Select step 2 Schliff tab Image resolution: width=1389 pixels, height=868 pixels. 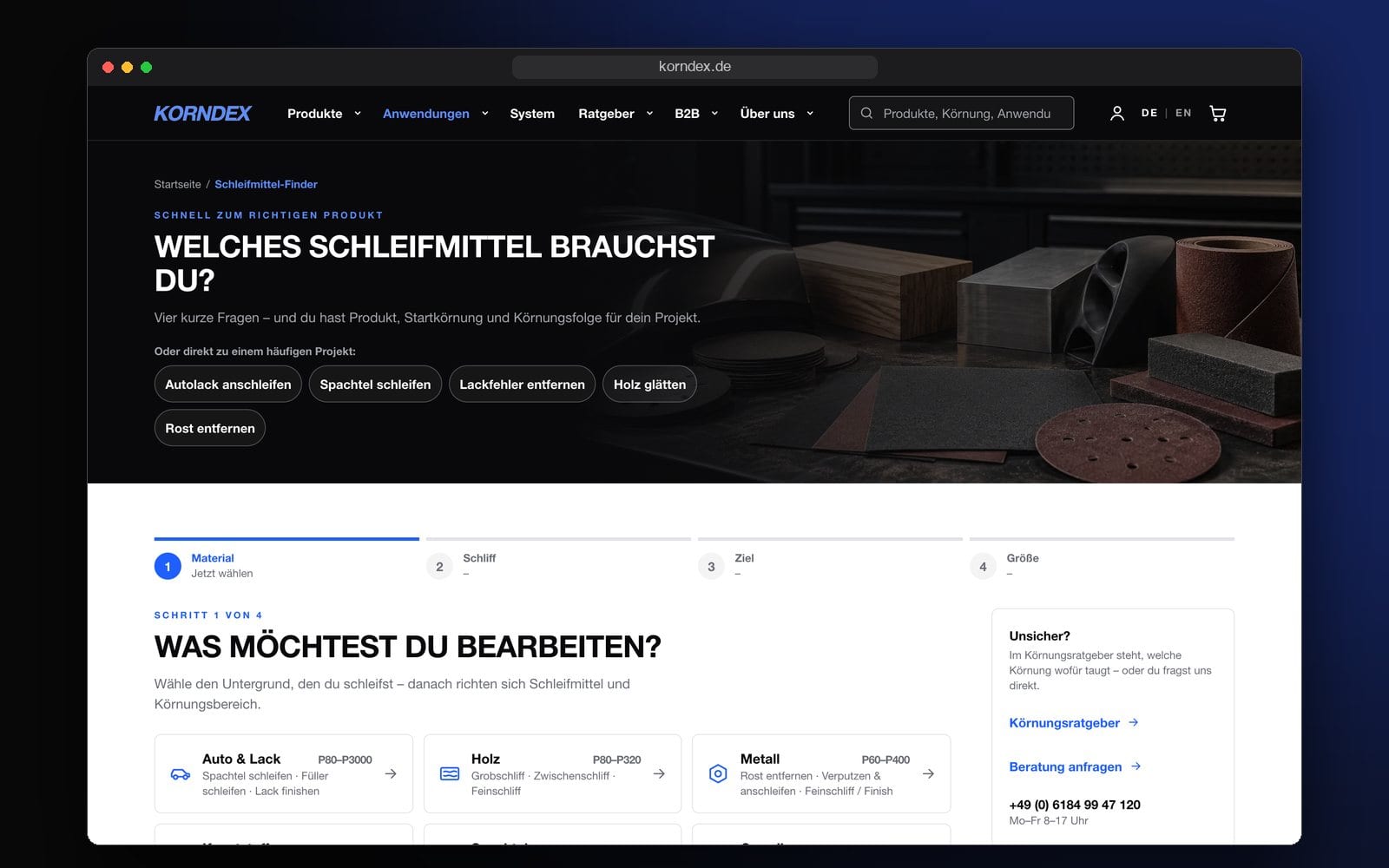558,560
